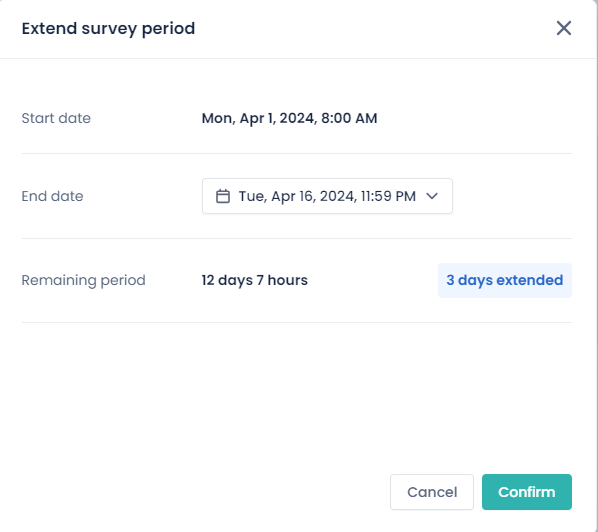Image resolution: width=598 pixels, height=532 pixels.
Task: Click Apr 16 in the End date field
Action: pyautogui.click(x=292, y=196)
